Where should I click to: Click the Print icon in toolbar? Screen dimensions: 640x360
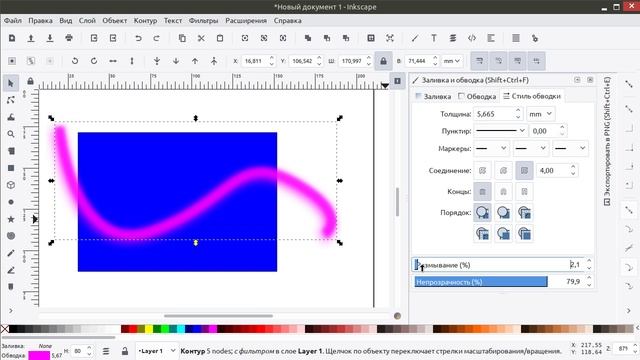point(69,38)
